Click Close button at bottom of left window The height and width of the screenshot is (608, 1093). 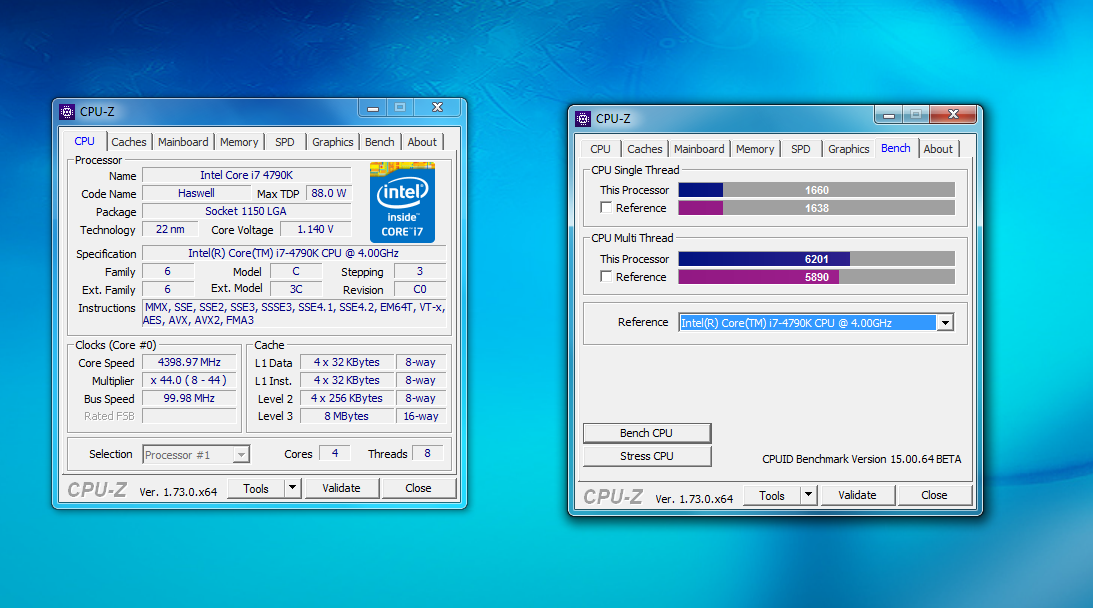pos(418,488)
